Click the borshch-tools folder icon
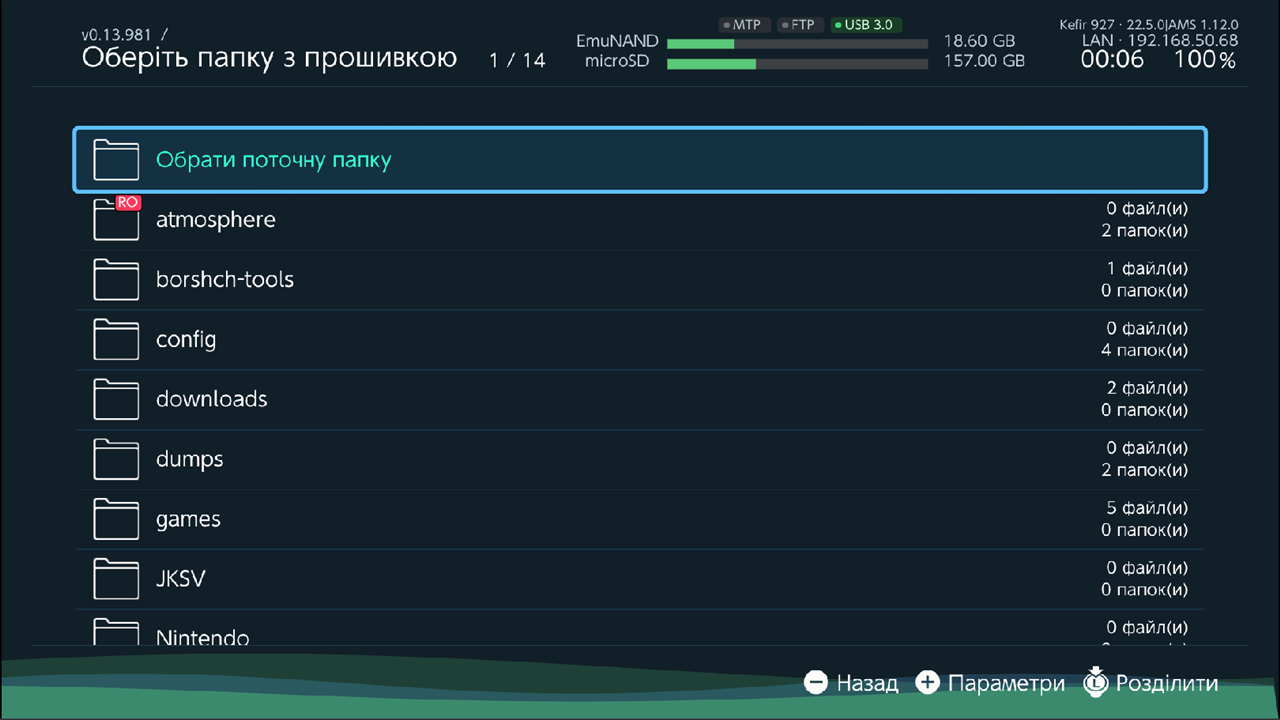Screen dimensions: 1280x720 pyautogui.click(x=116, y=279)
